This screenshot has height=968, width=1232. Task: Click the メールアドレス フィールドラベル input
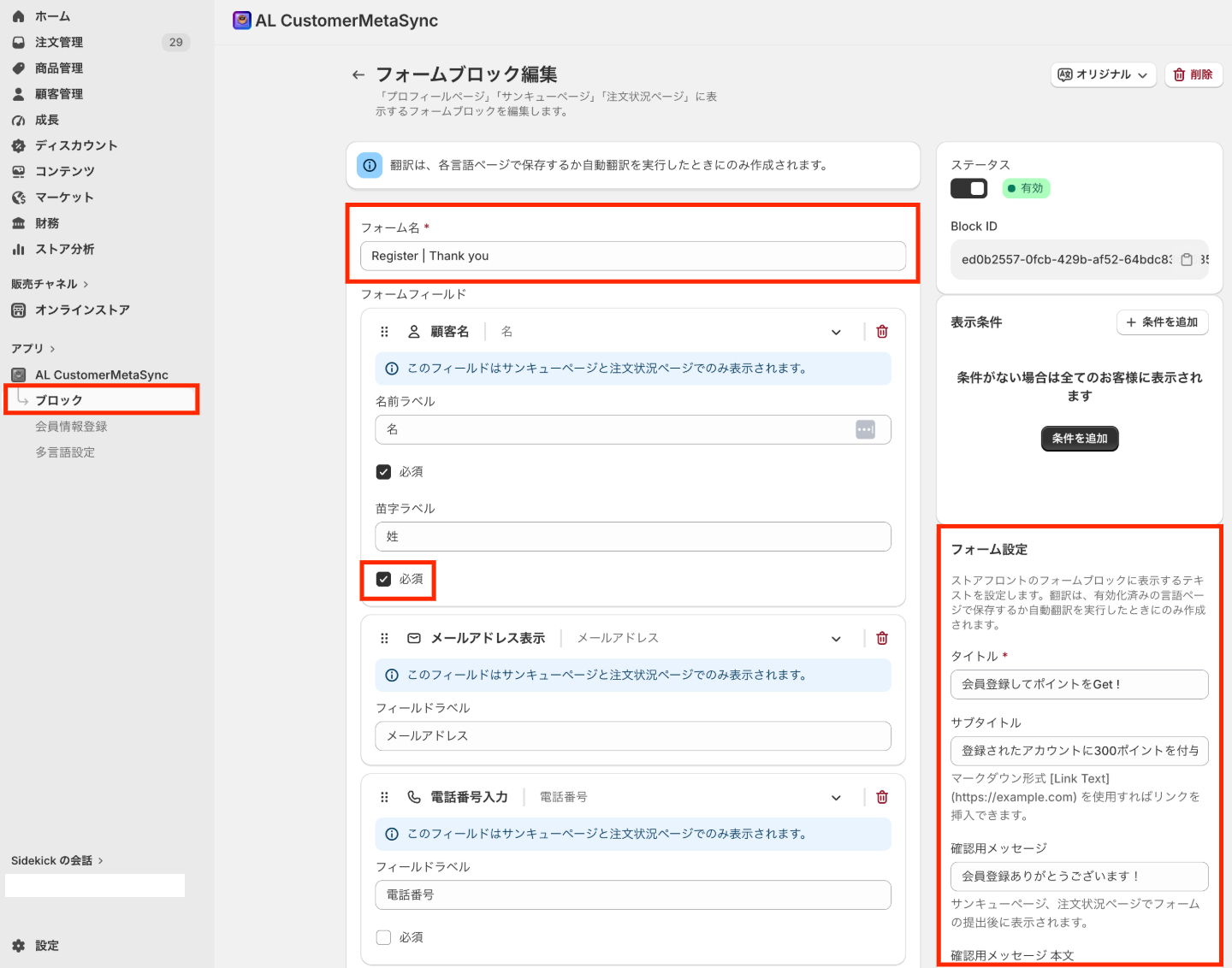(x=633, y=735)
